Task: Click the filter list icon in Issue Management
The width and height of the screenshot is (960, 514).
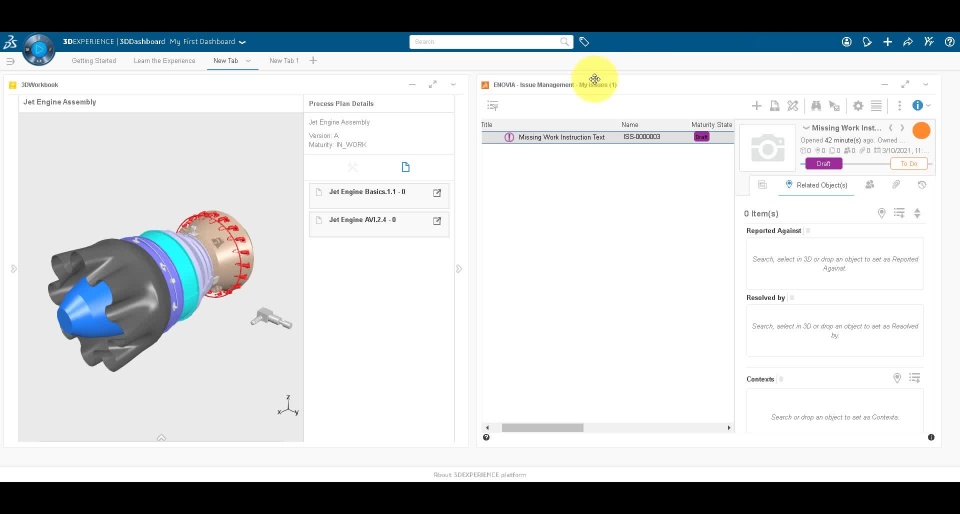Action: 493,106
